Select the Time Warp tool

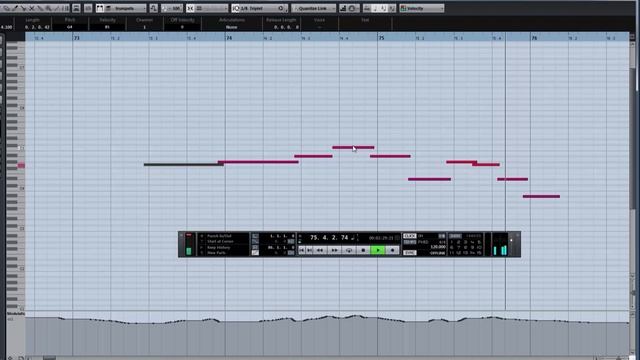pyautogui.click(x=66, y=8)
